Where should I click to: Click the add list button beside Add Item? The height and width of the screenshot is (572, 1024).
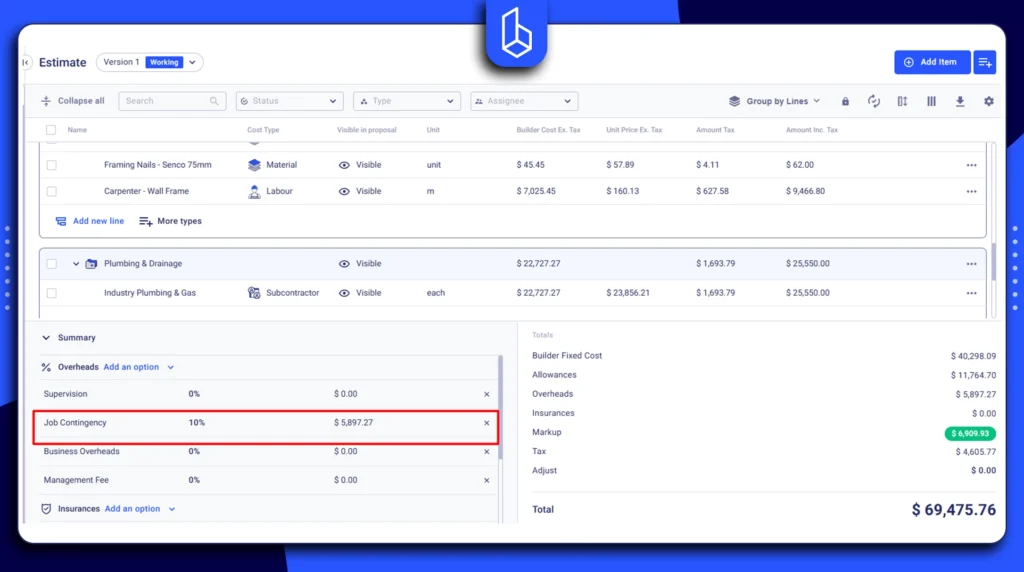(985, 62)
